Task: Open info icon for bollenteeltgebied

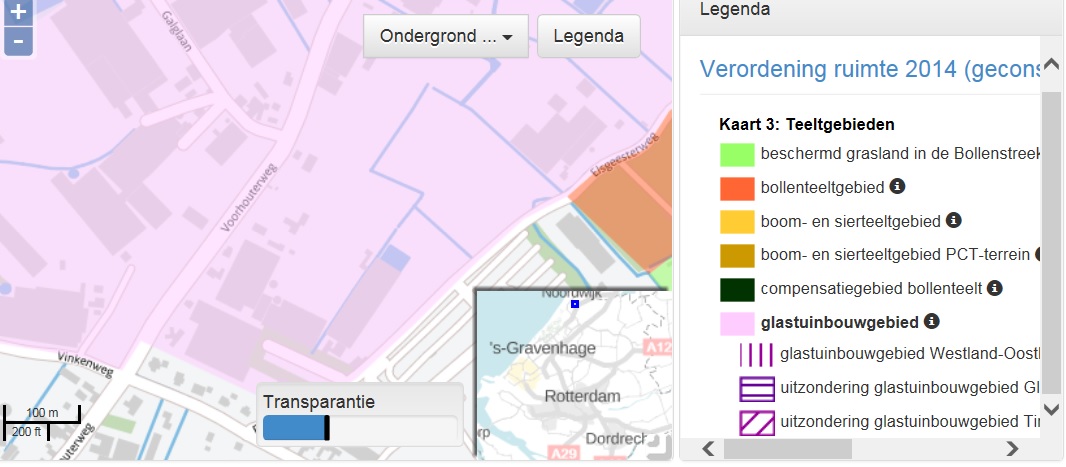Action: click(x=897, y=186)
